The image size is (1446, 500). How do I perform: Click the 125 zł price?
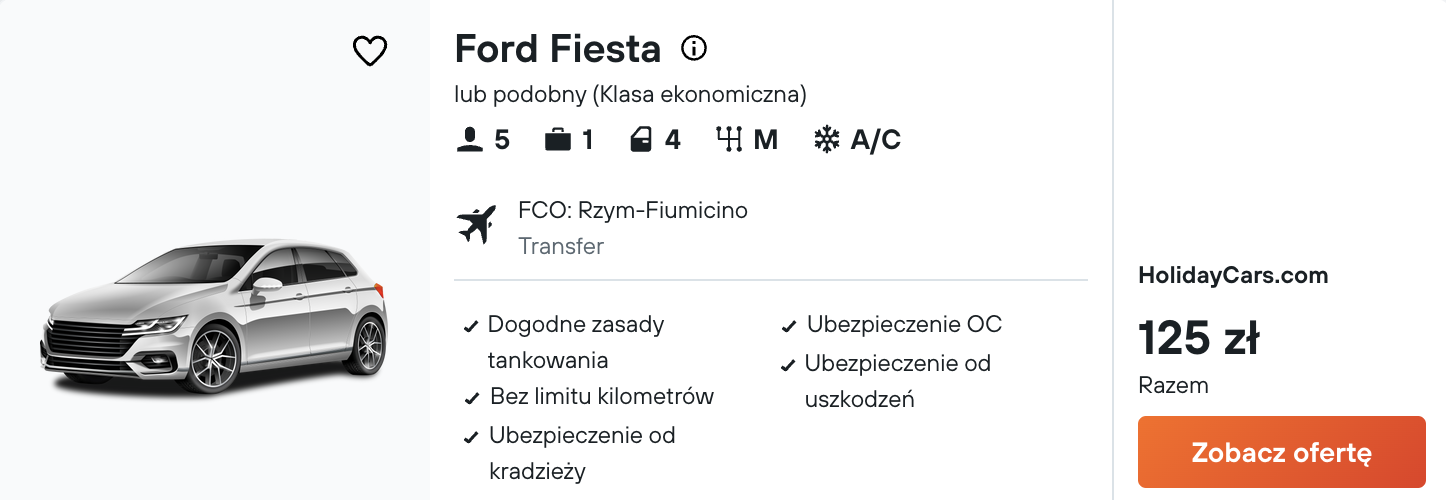click(1198, 339)
